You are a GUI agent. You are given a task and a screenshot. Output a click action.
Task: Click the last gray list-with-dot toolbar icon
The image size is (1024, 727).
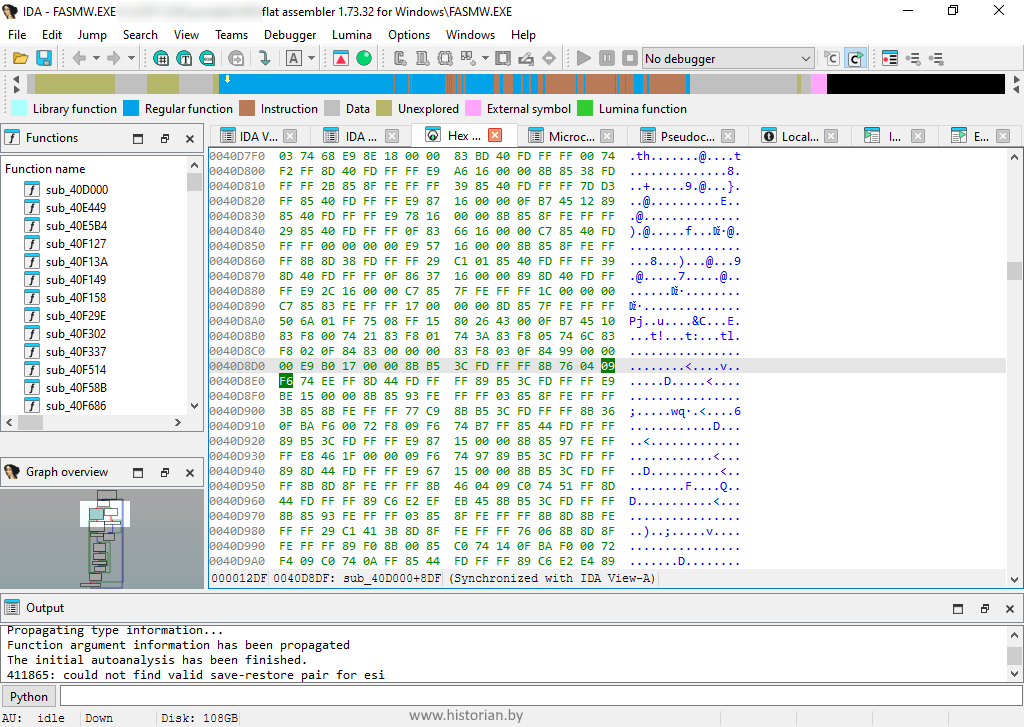(x=936, y=59)
